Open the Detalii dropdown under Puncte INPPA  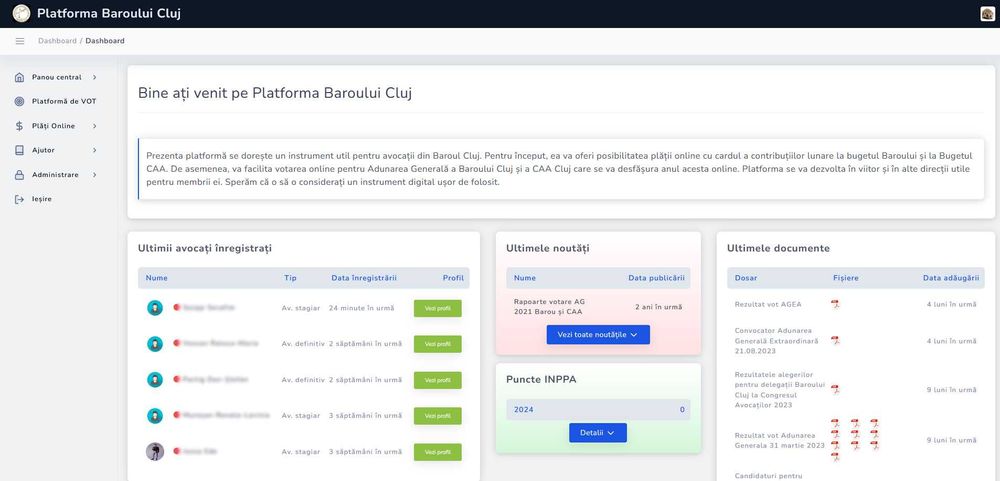coord(598,433)
